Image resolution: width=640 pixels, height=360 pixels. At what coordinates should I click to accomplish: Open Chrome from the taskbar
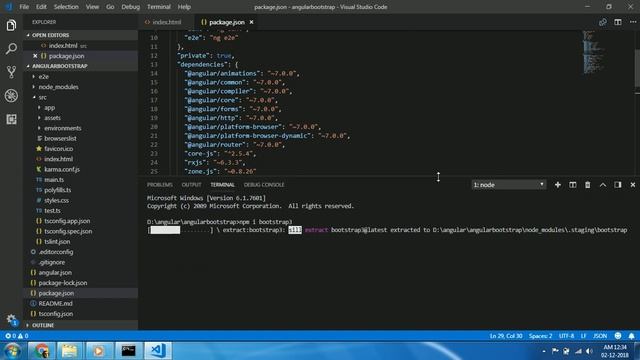[41, 351]
